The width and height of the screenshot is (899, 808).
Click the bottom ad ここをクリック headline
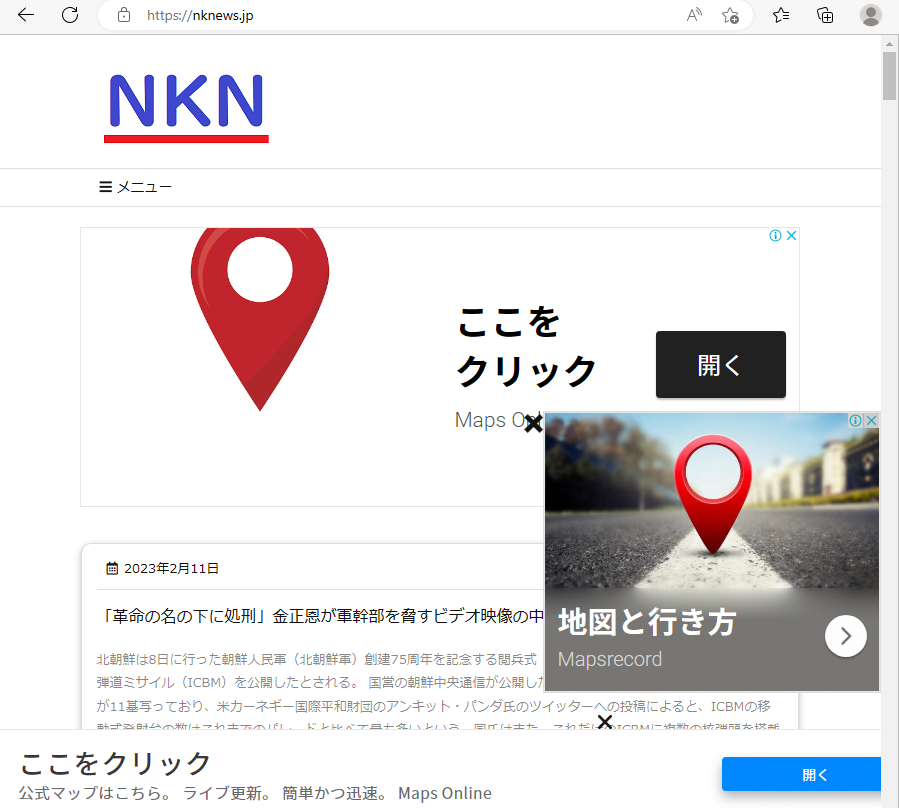[116, 763]
